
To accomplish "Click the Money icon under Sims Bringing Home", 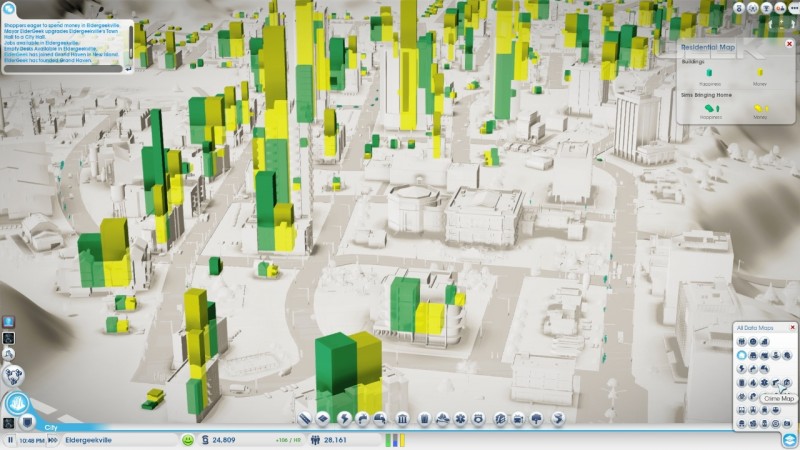I will [x=760, y=108].
